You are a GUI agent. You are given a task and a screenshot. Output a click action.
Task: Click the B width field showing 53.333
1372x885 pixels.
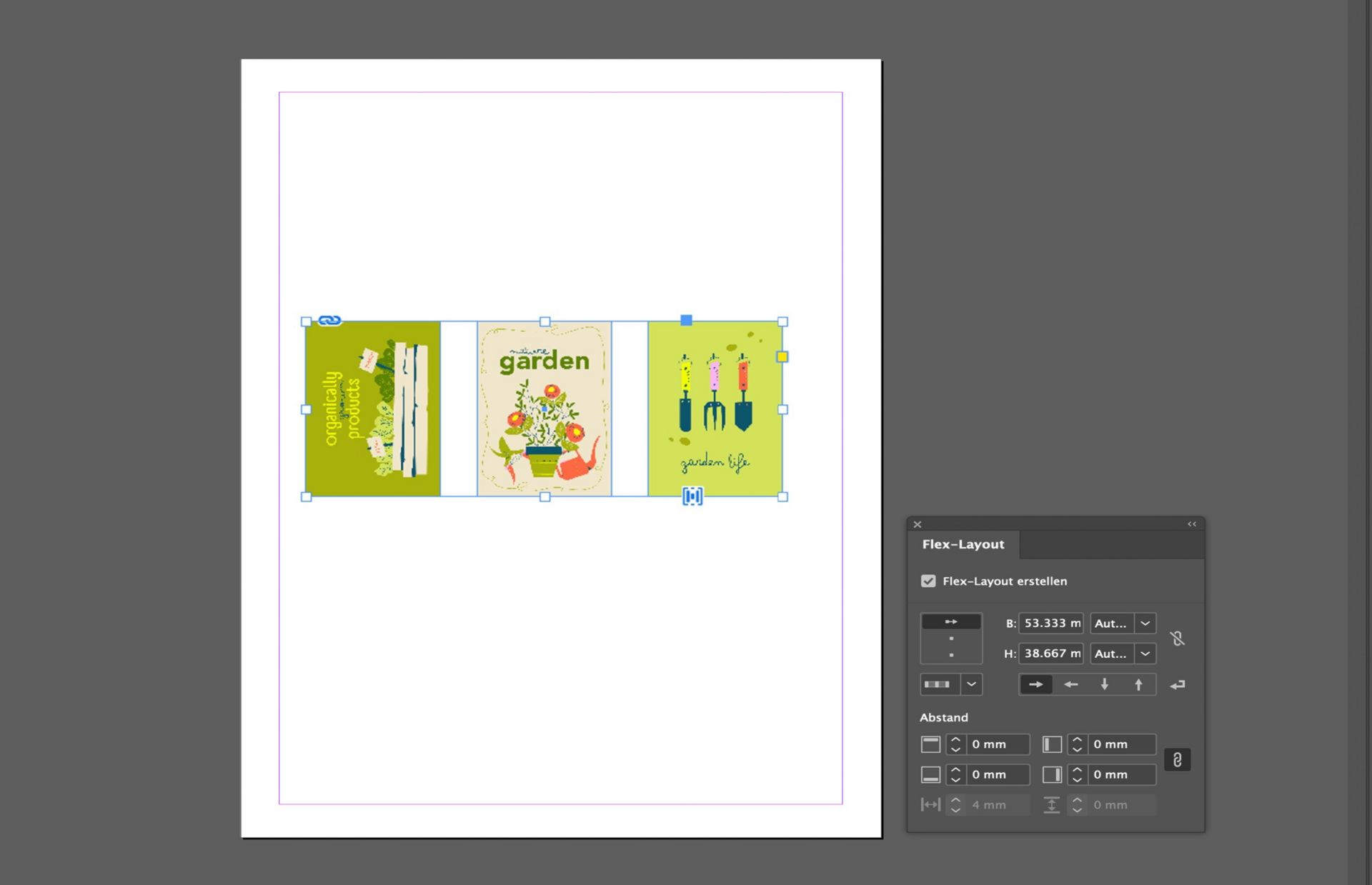[x=1050, y=623]
